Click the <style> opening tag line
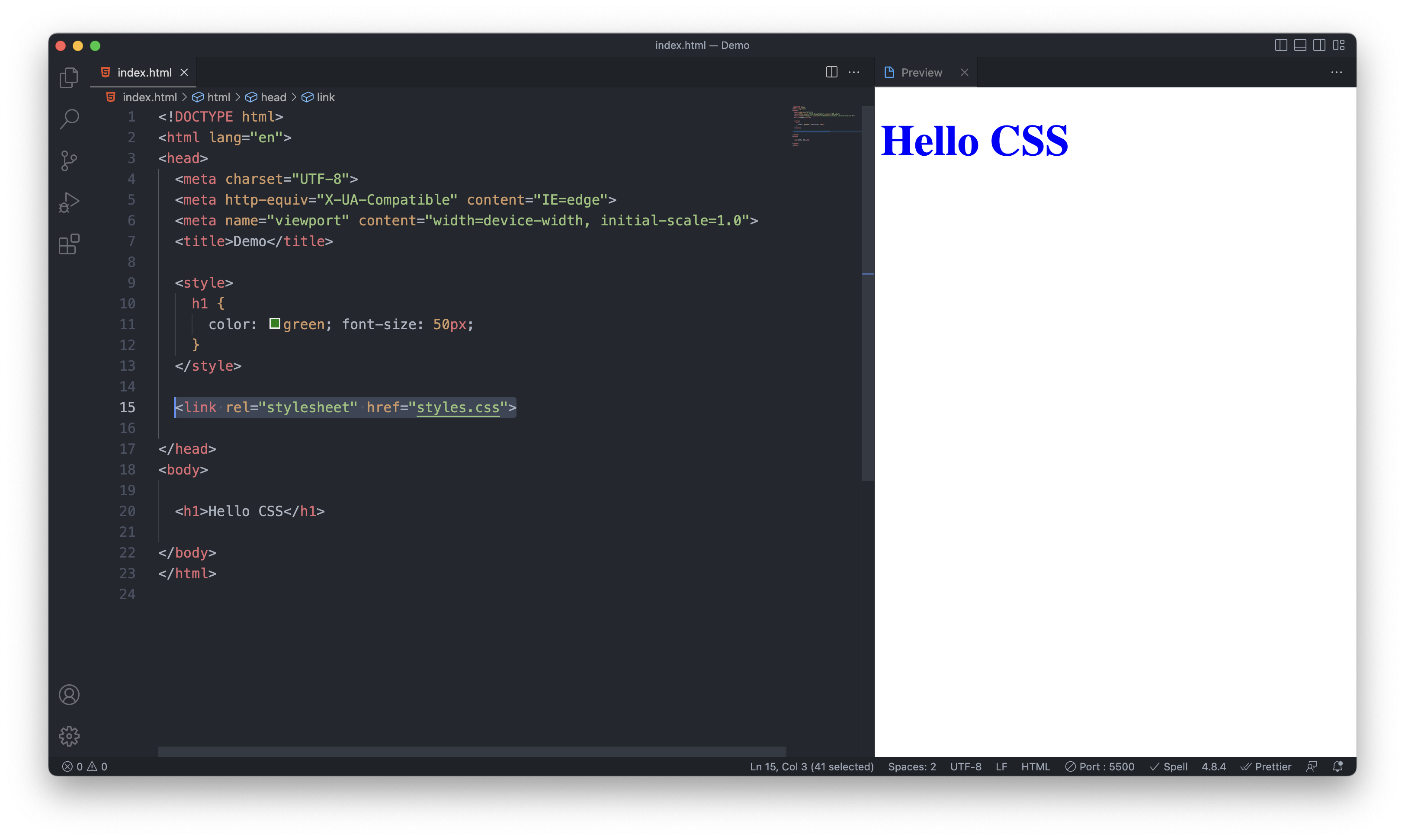Viewport: 1405px width, 840px height. (x=204, y=282)
